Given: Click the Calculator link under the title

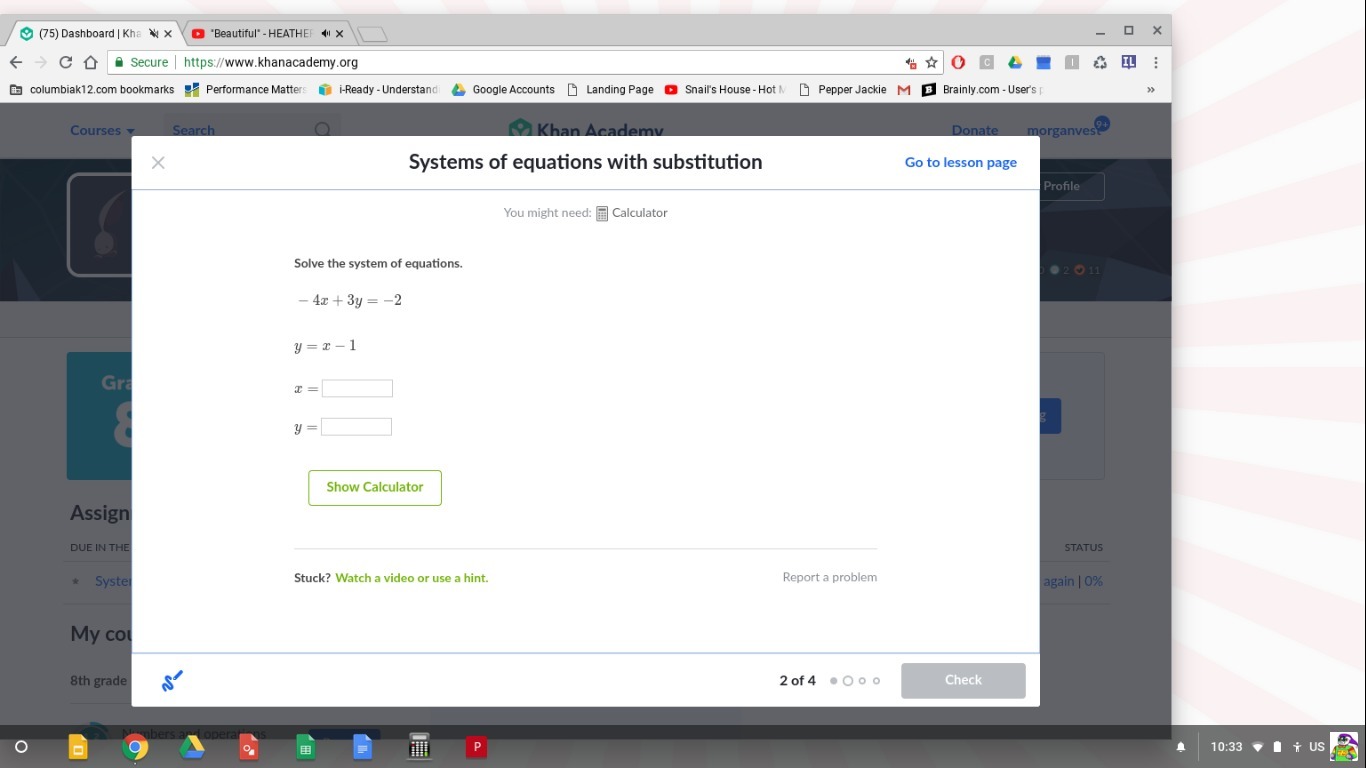Looking at the screenshot, I should [639, 213].
